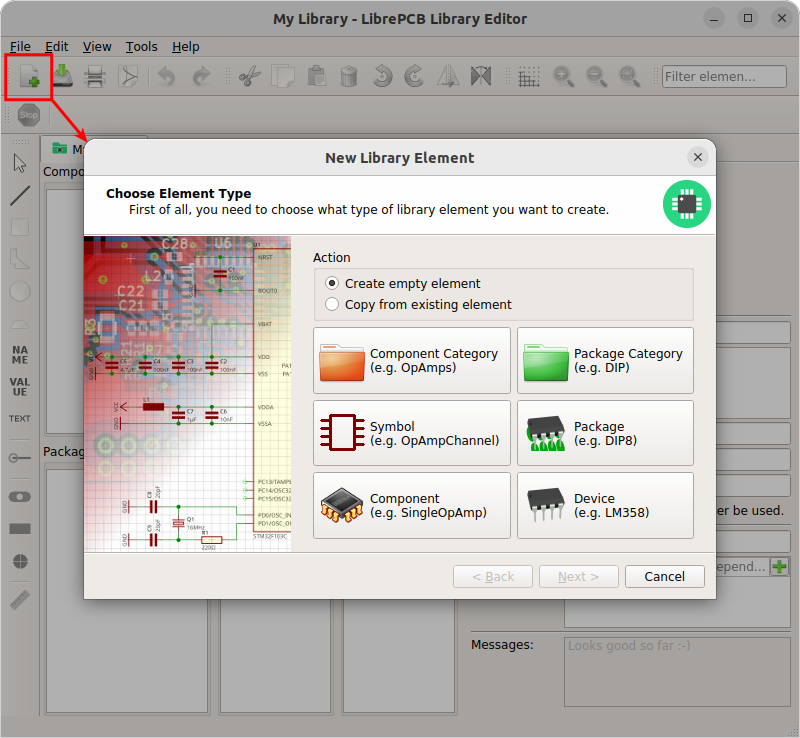The height and width of the screenshot is (738, 800).
Task: Click the New Library Element toolbar icon
Action: tap(30, 77)
